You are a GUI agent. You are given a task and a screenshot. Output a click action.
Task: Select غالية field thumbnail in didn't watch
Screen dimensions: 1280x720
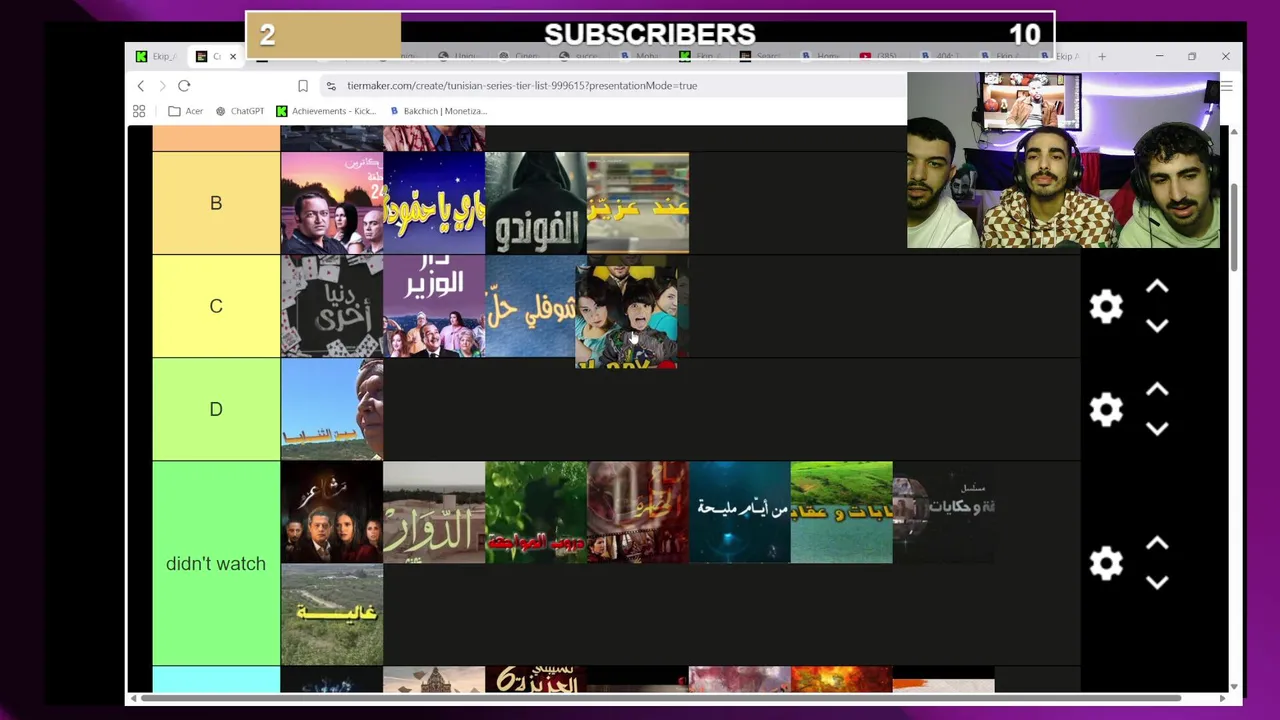point(332,614)
